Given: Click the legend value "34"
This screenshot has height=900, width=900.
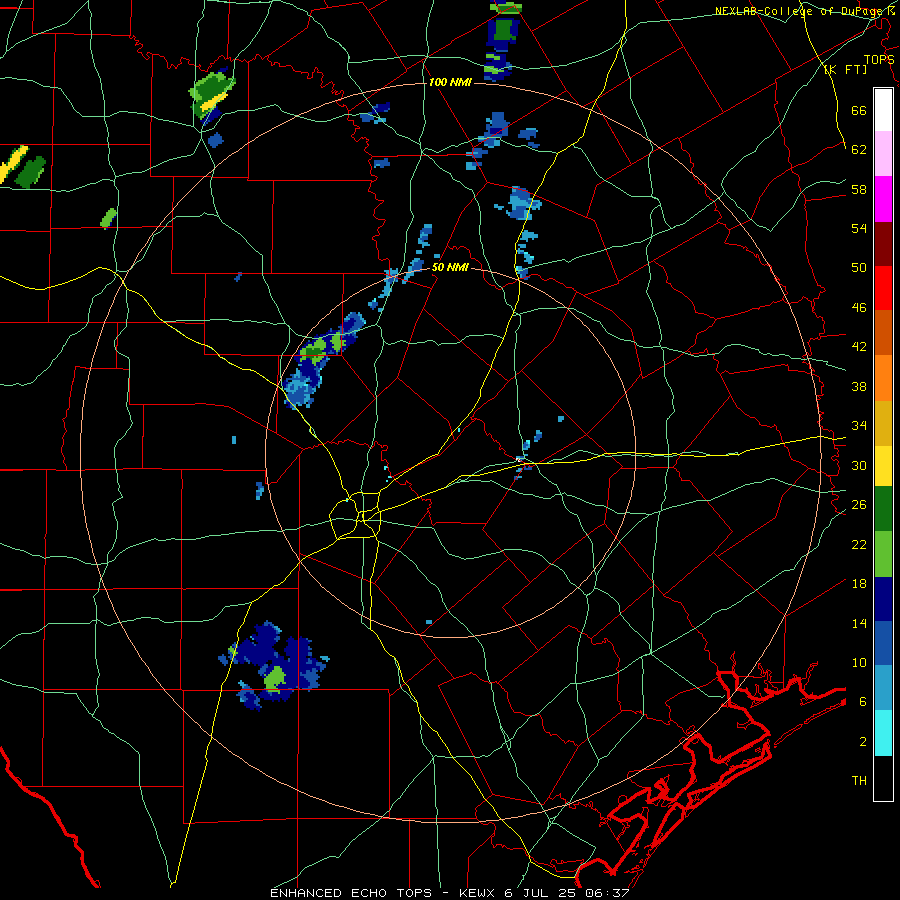Looking at the screenshot, I should [x=859, y=426].
